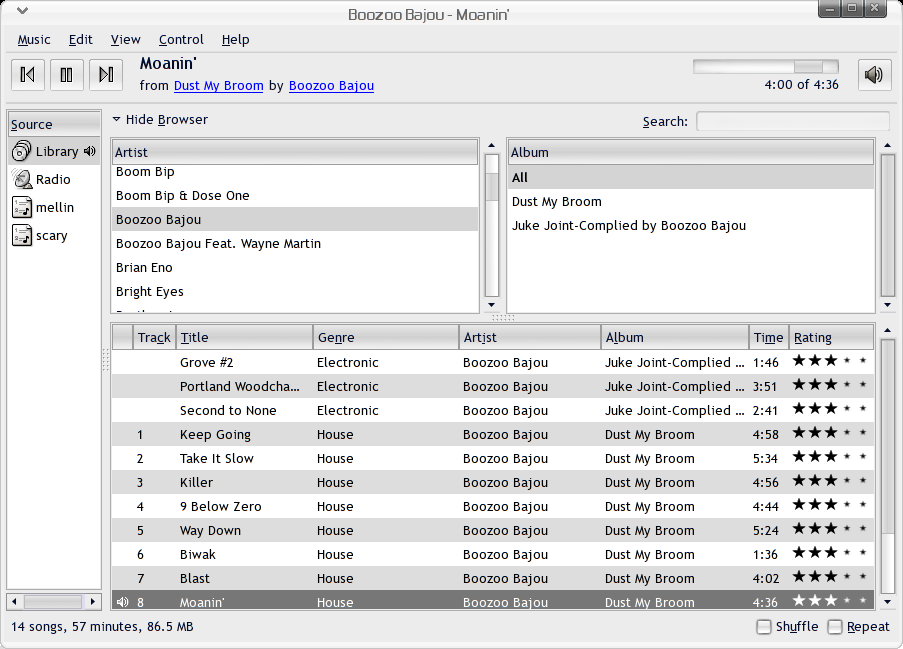This screenshot has height=649, width=903.
Task: Click the blank first column header in song list
Action: pos(123,337)
